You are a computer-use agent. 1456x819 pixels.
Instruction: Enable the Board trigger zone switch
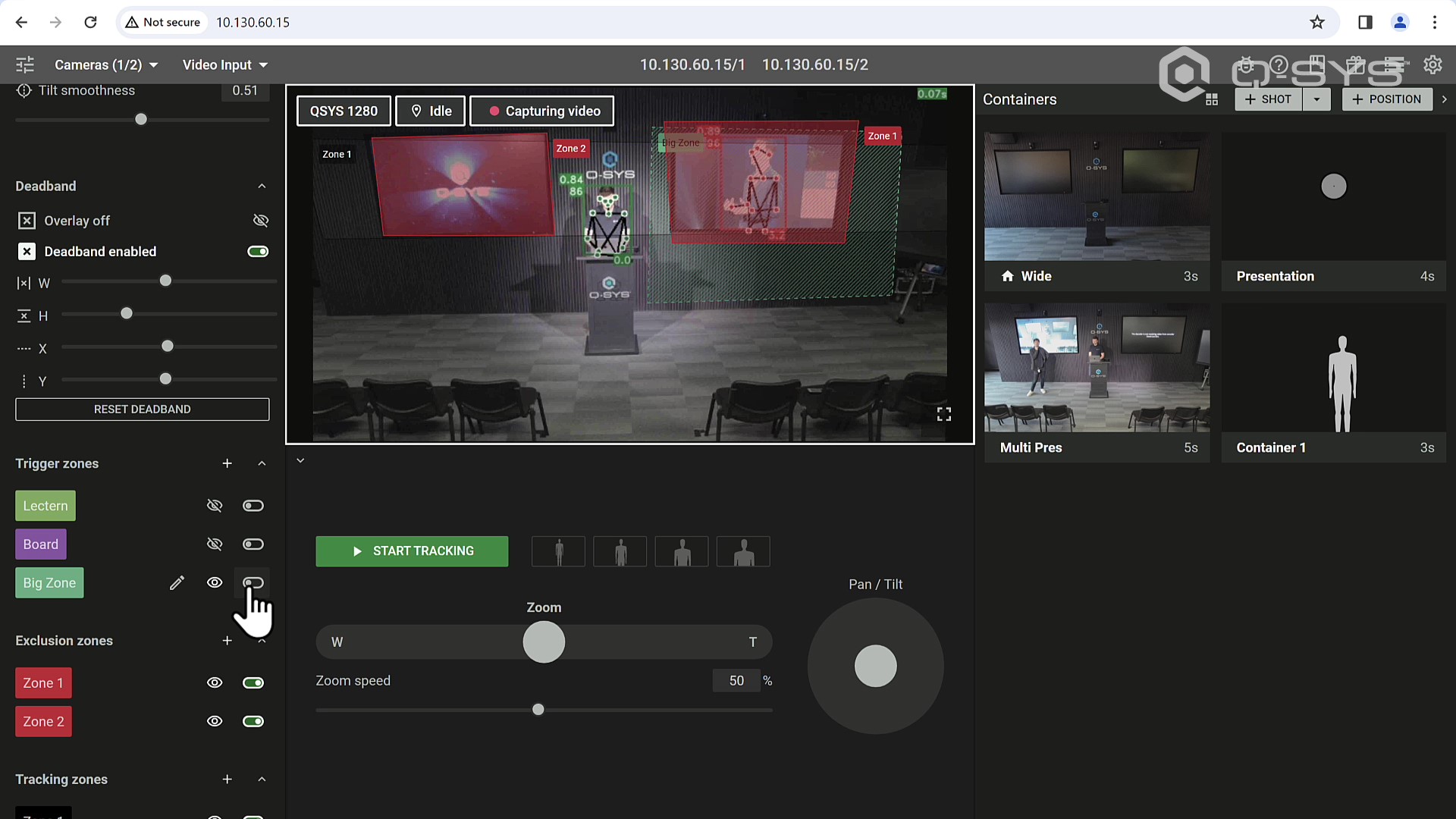[253, 544]
